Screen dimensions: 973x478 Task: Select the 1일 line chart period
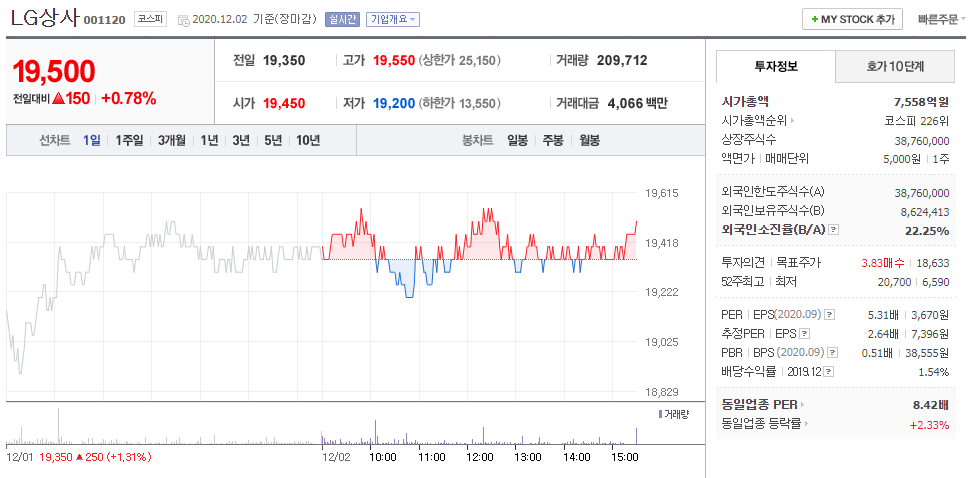click(x=91, y=140)
